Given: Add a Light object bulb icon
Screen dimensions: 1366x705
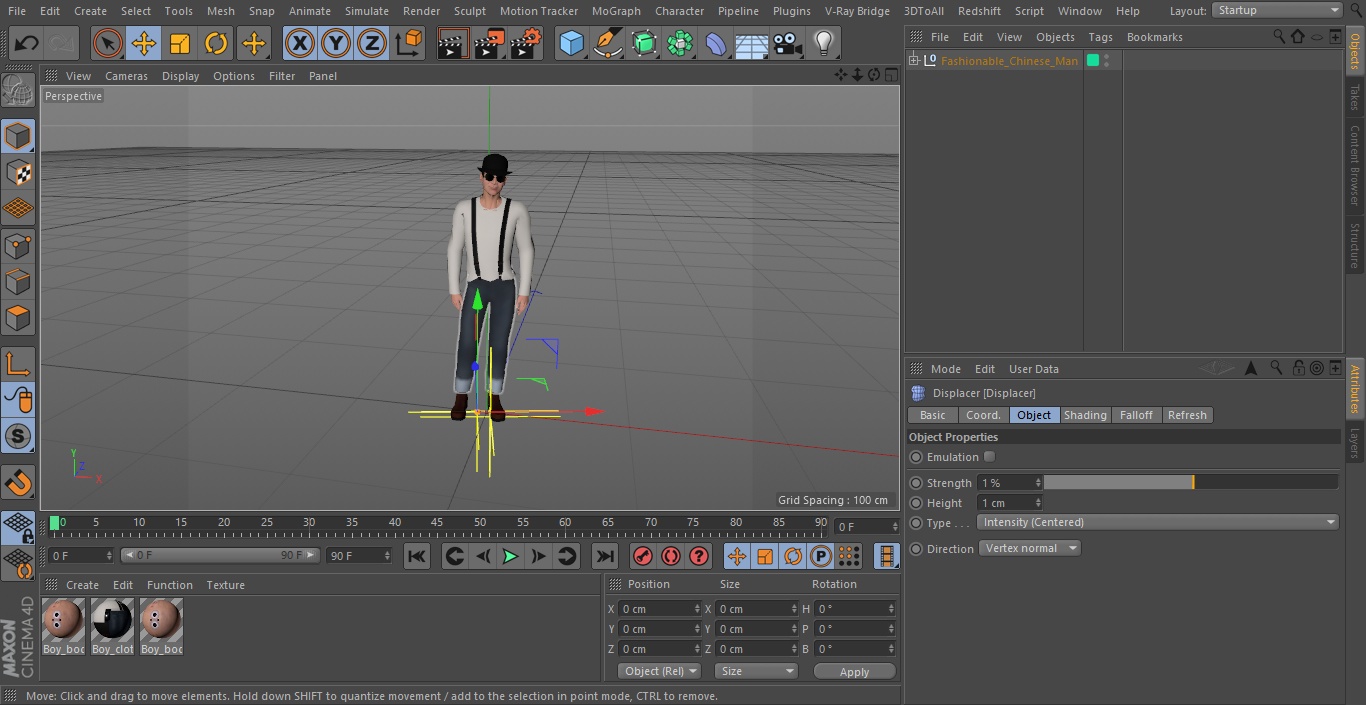Looking at the screenshot, I should point(824,44).
